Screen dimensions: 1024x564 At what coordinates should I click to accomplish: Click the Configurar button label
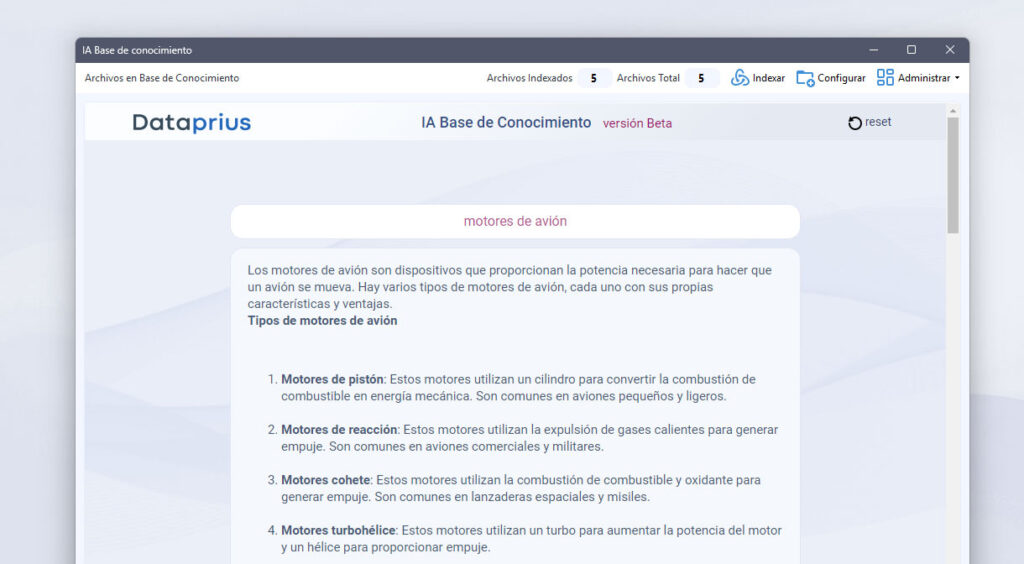pyautogui.click(x=841, y=78)
